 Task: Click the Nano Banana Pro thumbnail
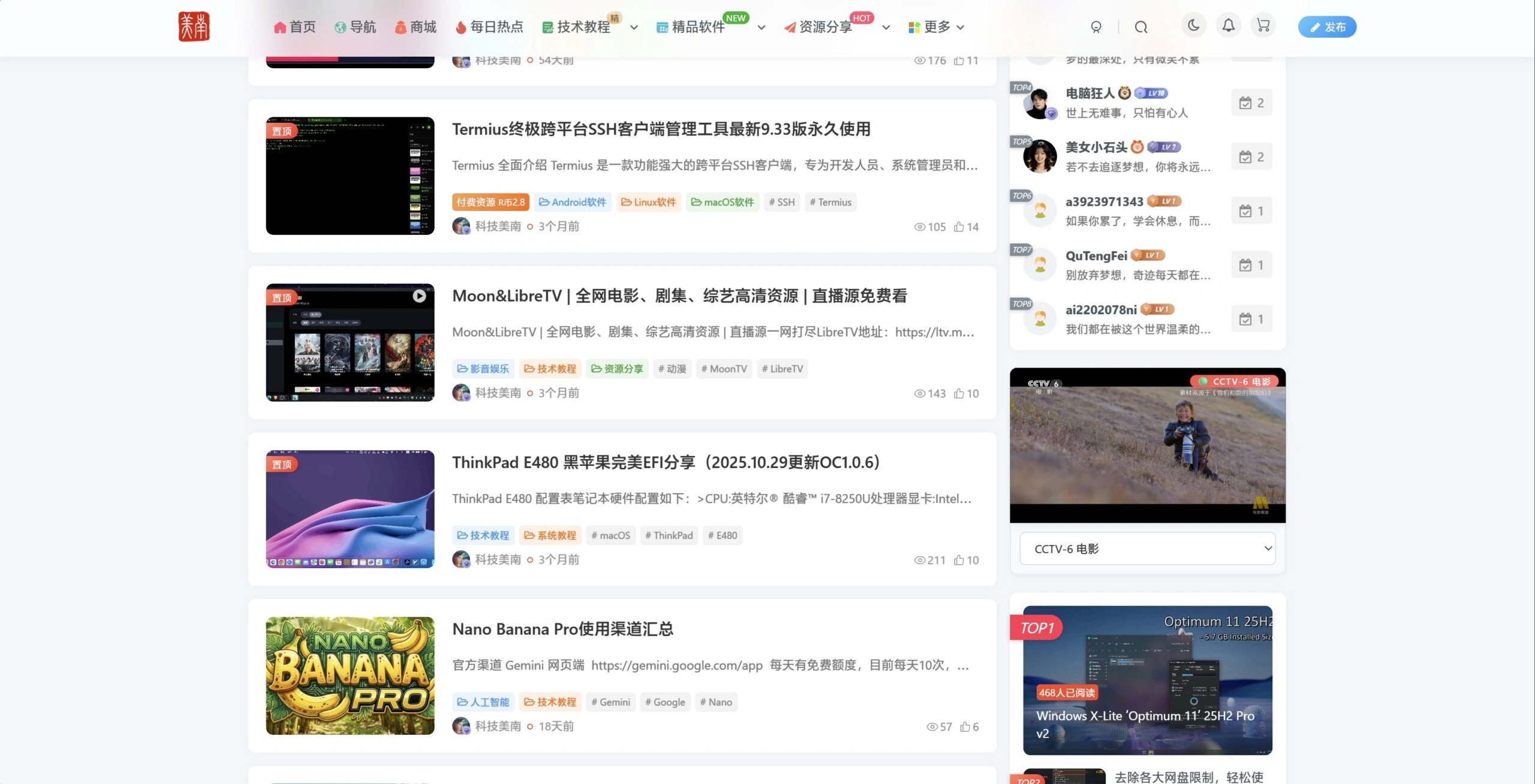pyautogui.click(x=350, y=676)
